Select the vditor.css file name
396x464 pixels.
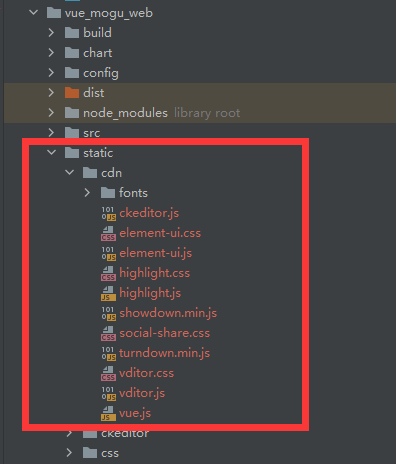coord(146,373)
